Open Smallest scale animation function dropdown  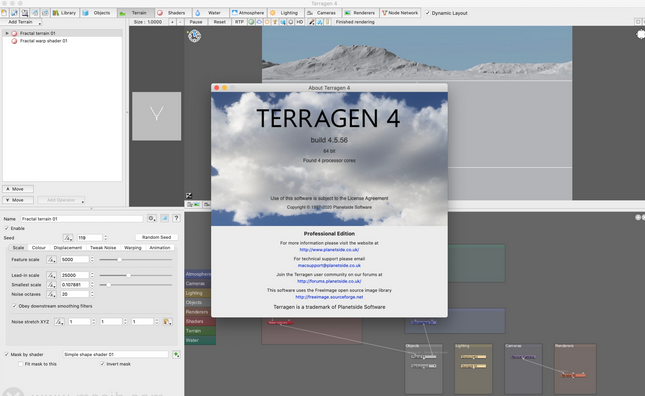[x=51, y=285]
